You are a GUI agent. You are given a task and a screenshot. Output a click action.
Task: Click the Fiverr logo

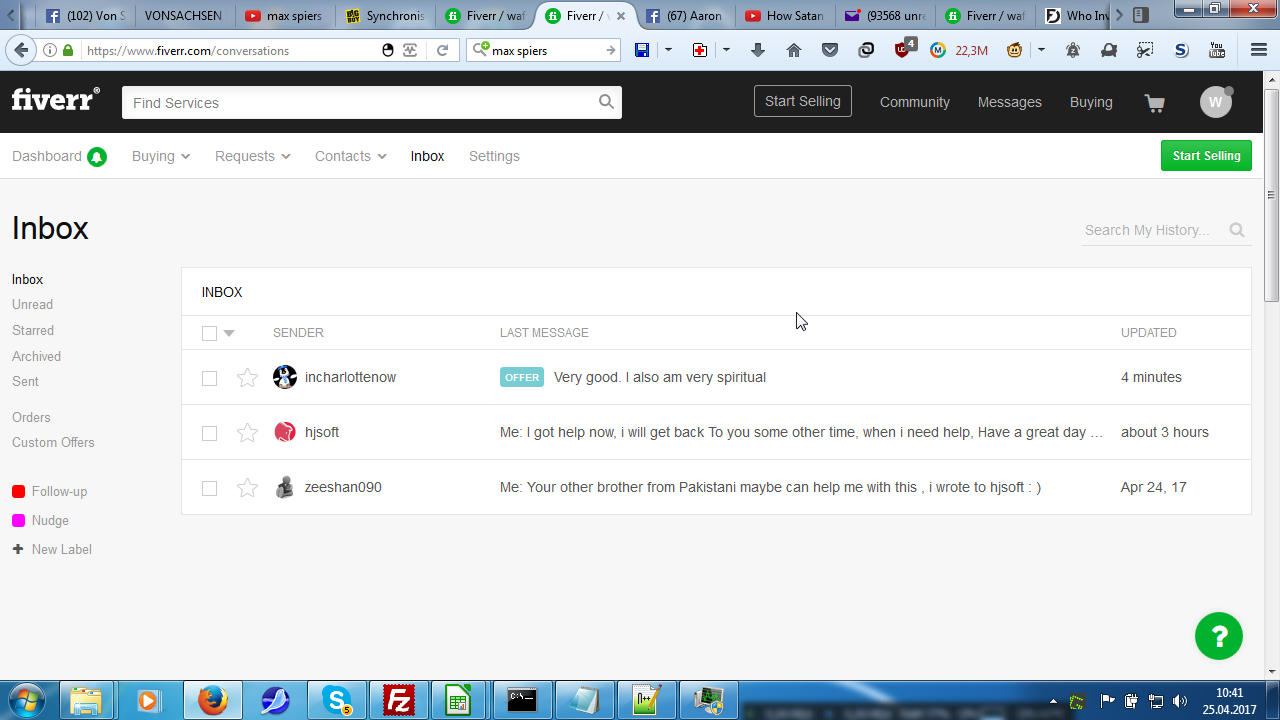click(55, 99)
